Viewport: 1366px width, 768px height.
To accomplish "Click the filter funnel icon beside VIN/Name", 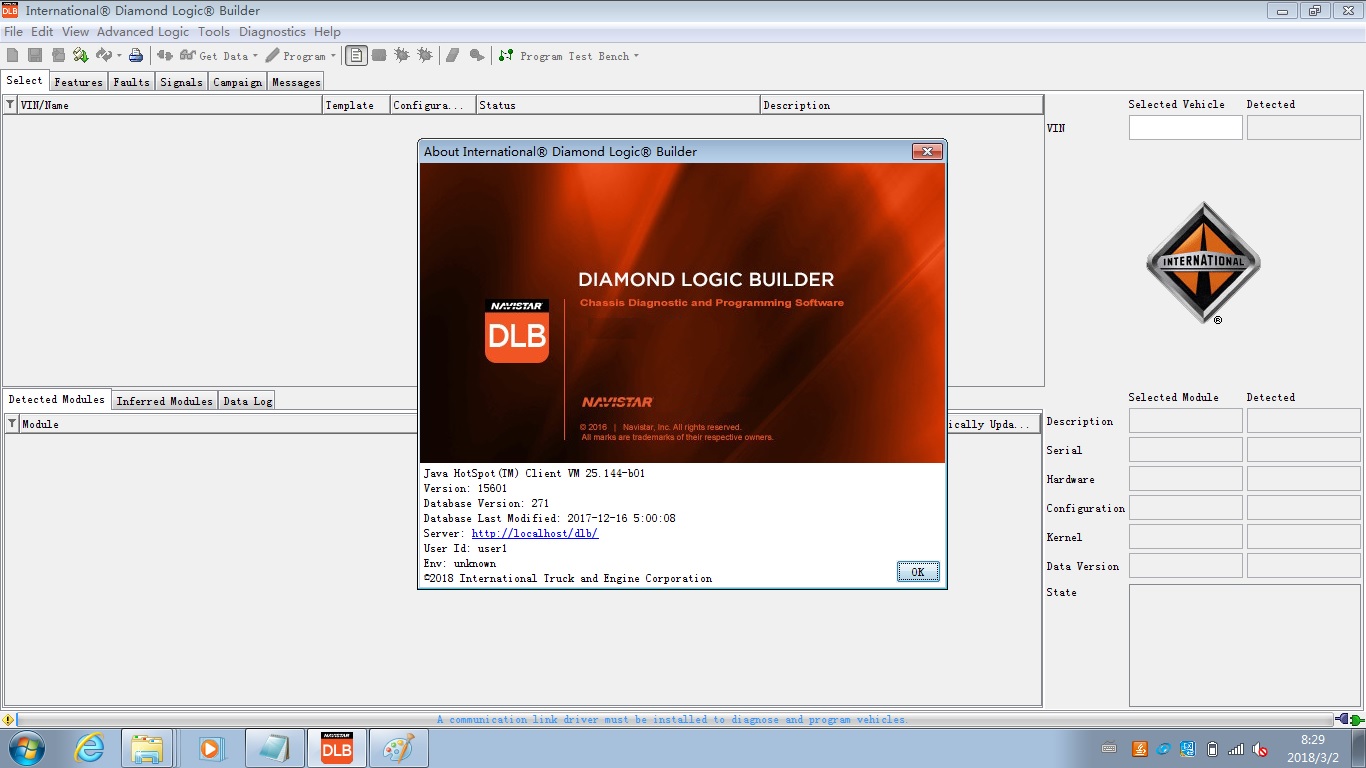I will click(10, 104).
